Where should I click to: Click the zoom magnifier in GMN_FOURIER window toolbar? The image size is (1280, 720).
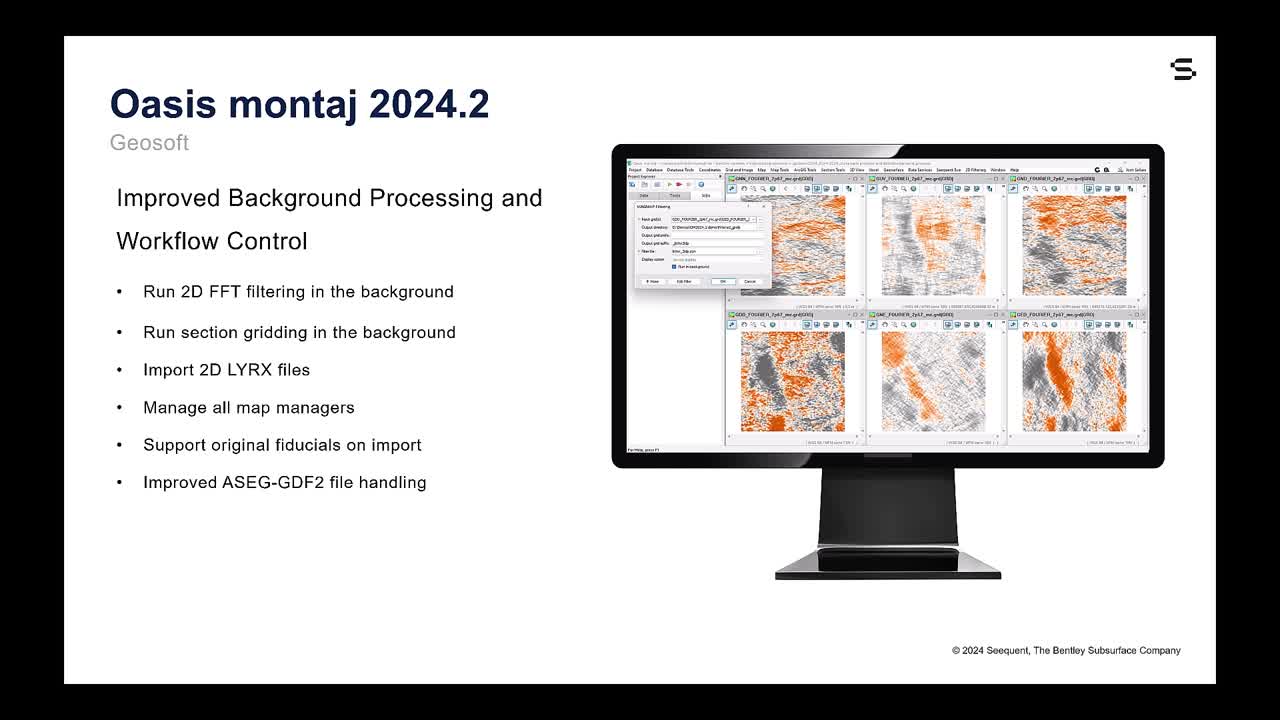pyautogui.click(x=763, y=188)
